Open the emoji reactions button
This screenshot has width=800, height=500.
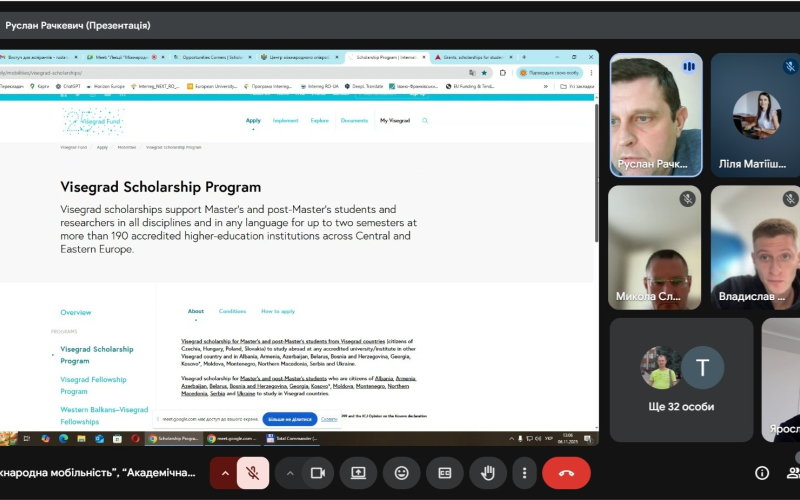click(402, 472)
